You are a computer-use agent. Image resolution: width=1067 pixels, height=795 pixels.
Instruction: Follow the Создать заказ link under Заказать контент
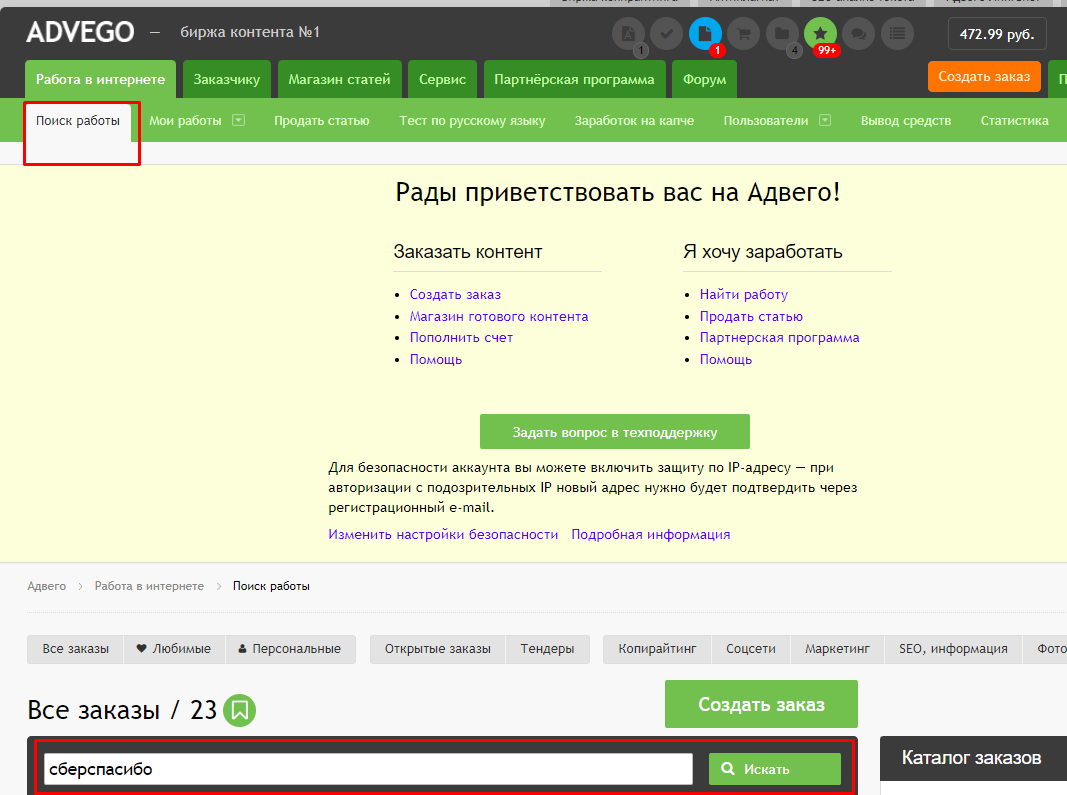point(455,295)
